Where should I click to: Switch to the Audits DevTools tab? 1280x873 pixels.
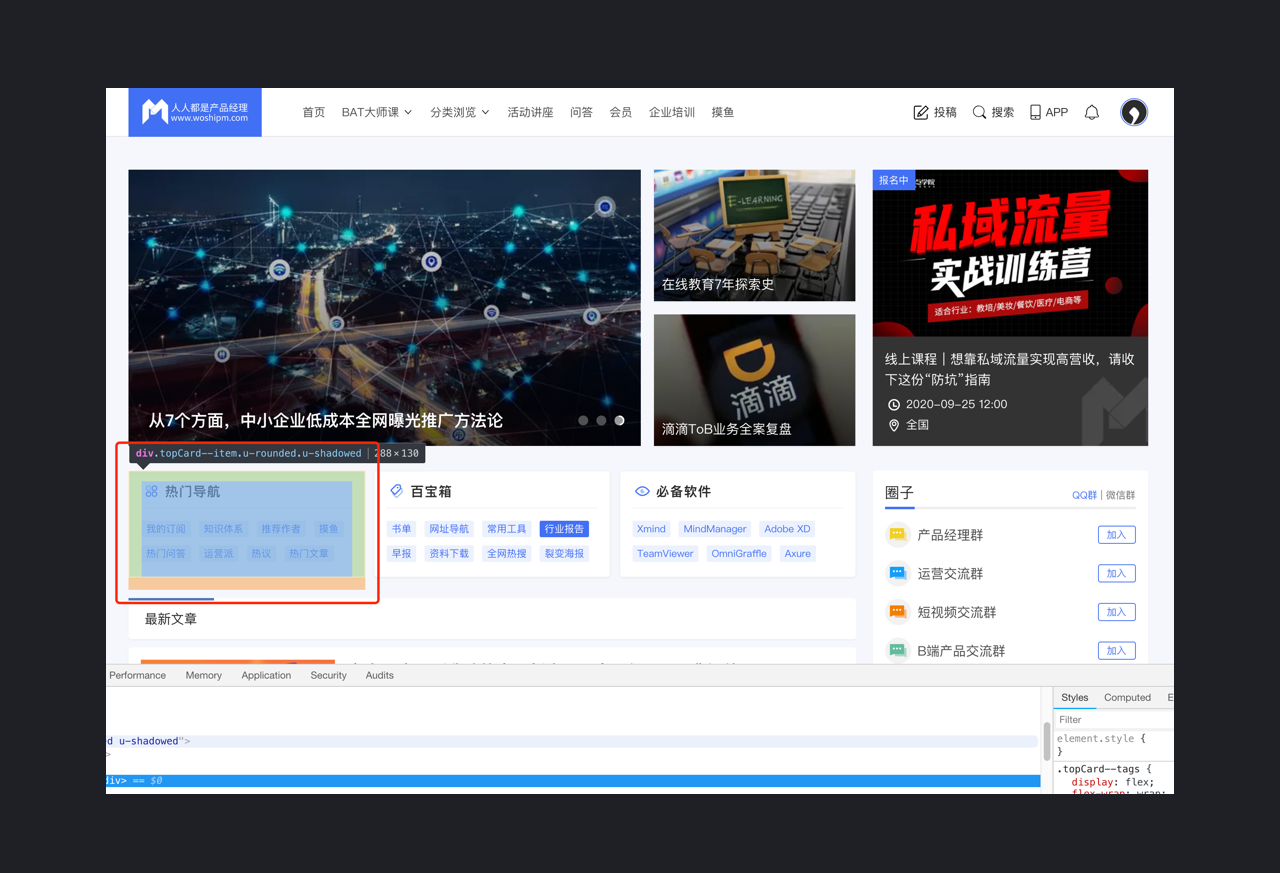coord(379,675)
